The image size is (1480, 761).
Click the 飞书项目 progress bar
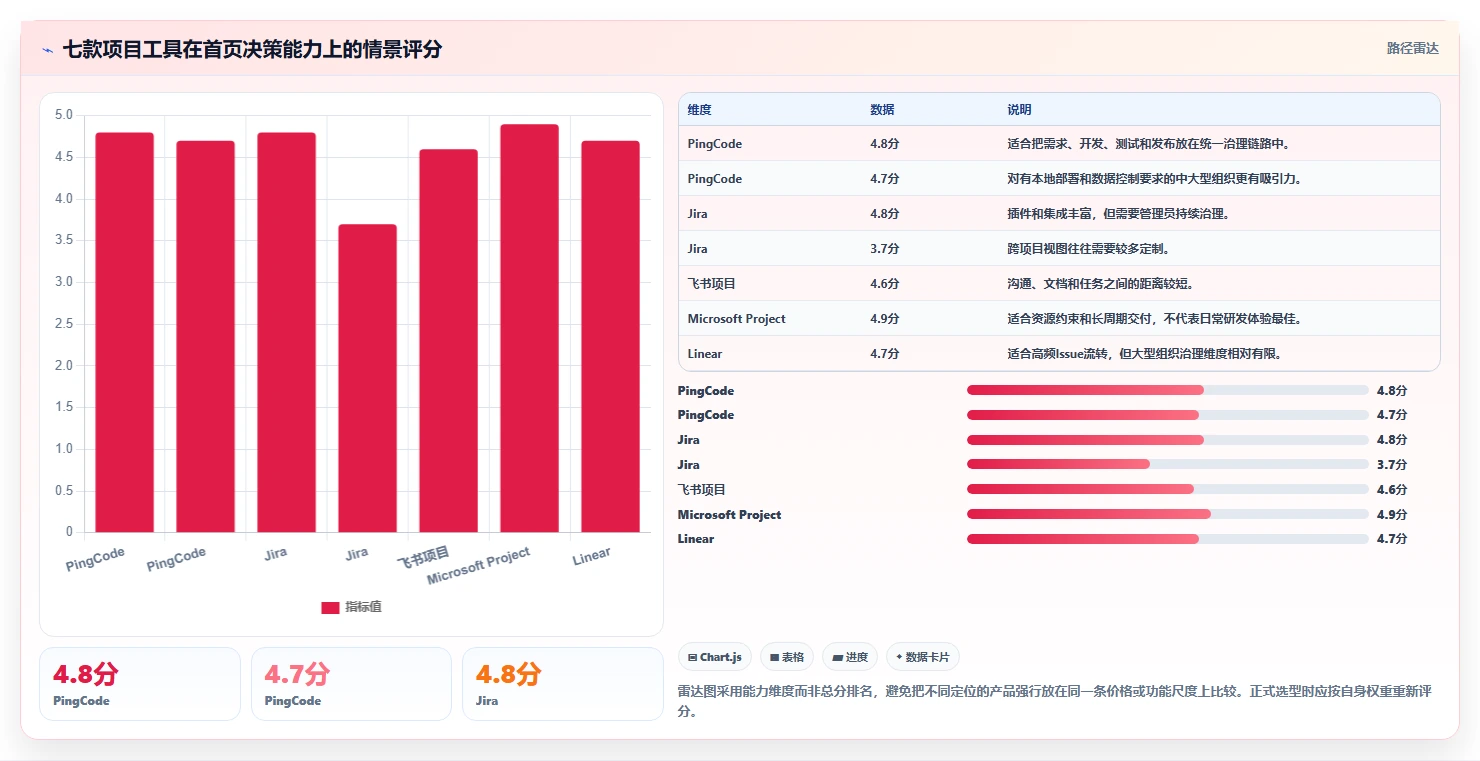point(1167,489)
